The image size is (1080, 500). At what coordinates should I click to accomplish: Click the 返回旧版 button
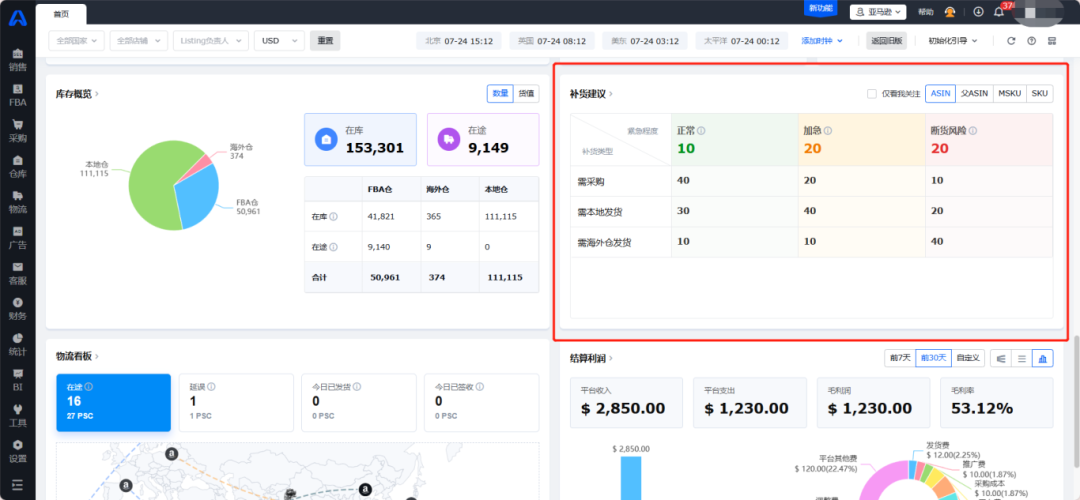click(x=886, y=41)
